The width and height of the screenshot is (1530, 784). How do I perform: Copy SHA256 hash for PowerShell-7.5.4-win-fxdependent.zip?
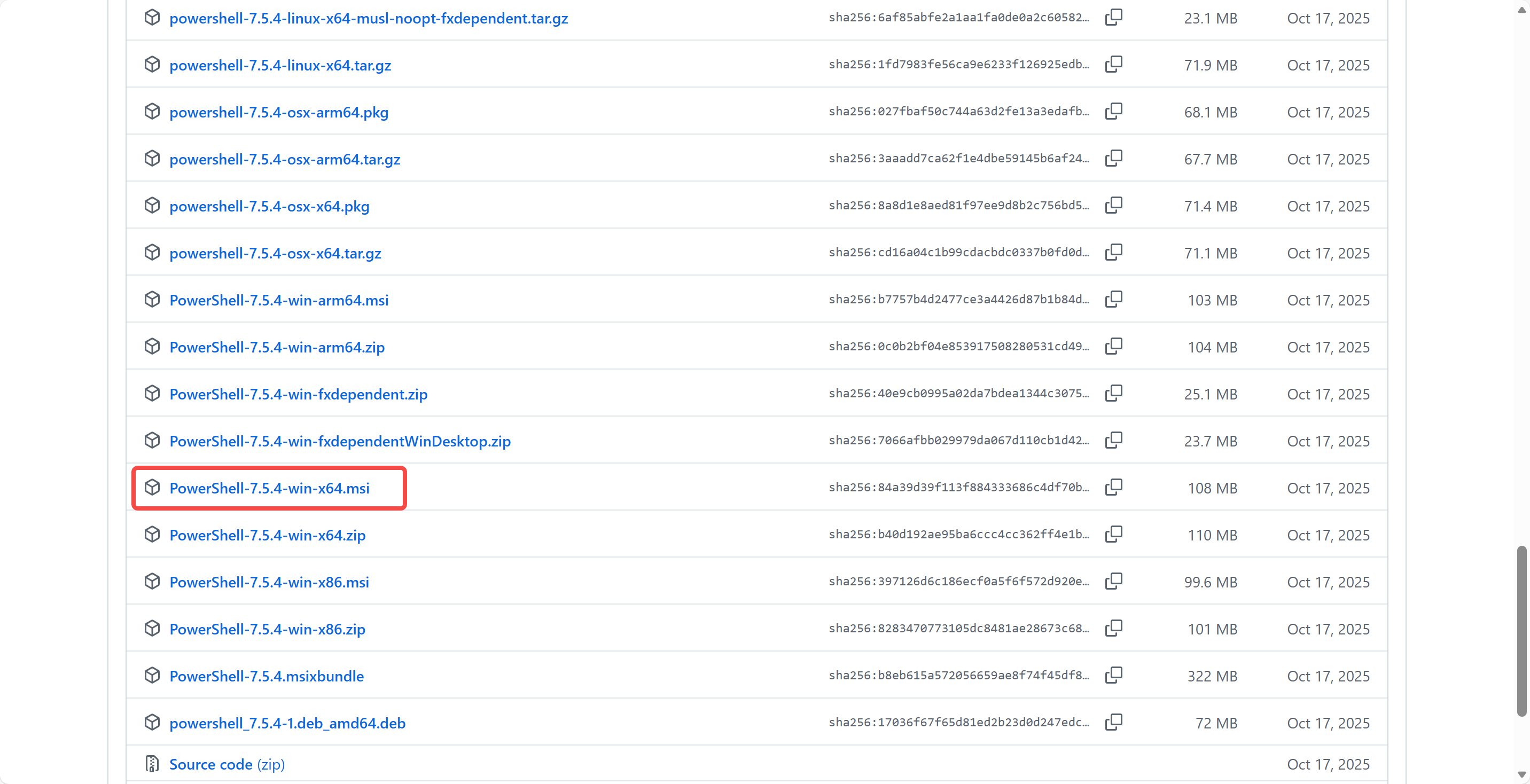coord(1114,394)
